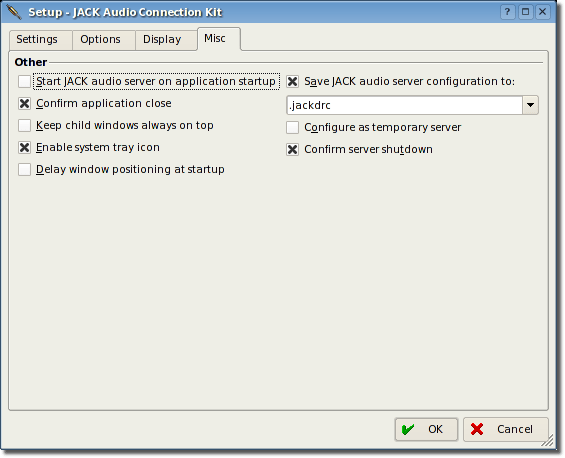Click into the .jackdrc filename field
This screenshot has width=565, height=458.
tap(405, 105)
